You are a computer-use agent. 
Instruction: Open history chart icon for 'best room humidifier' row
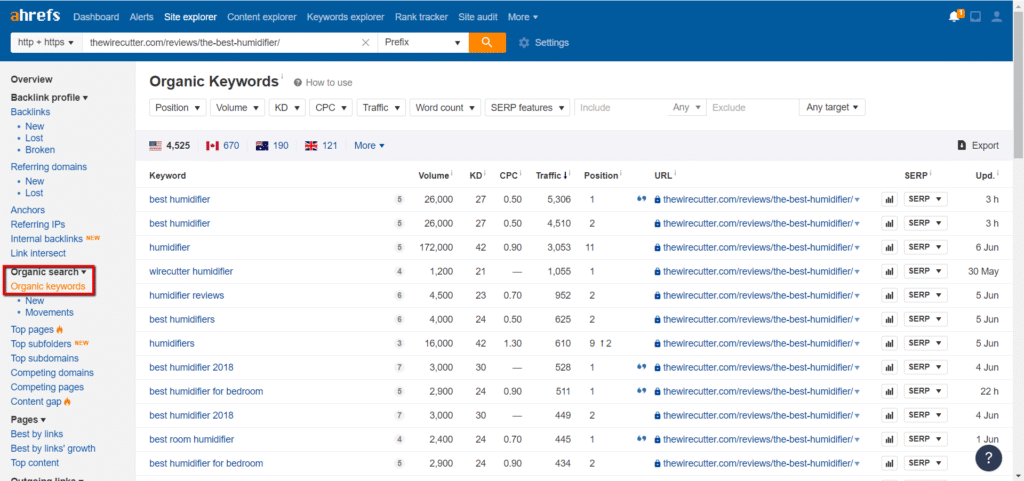pyautogui.click(x=889, y=439)
